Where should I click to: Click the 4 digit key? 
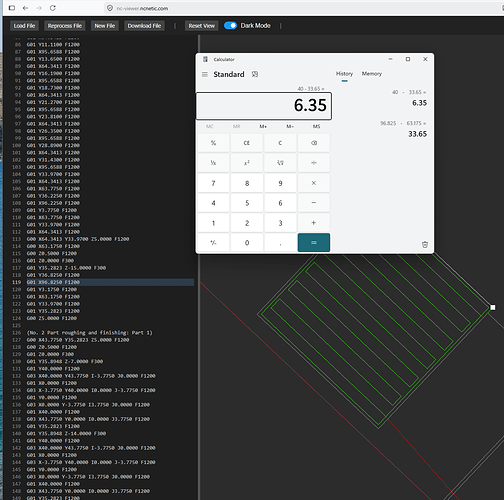[x=213, y=203]
